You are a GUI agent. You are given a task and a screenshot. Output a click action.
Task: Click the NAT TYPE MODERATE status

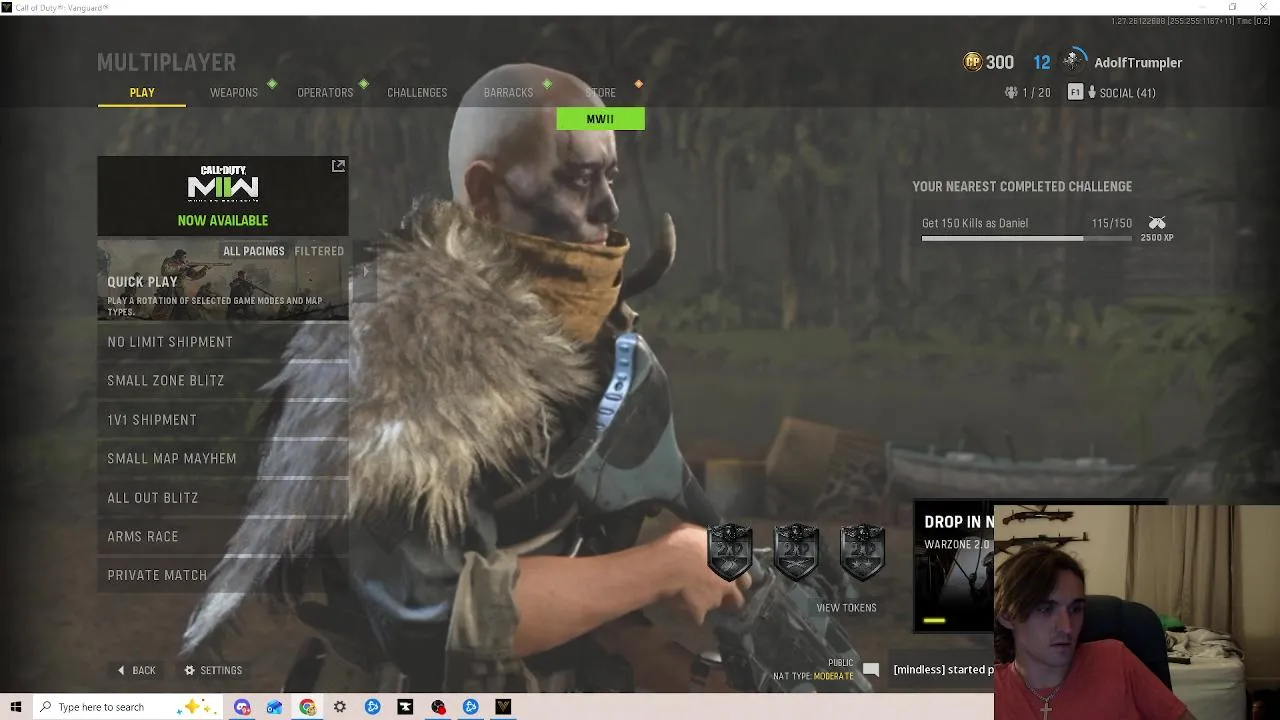[813, 677]
